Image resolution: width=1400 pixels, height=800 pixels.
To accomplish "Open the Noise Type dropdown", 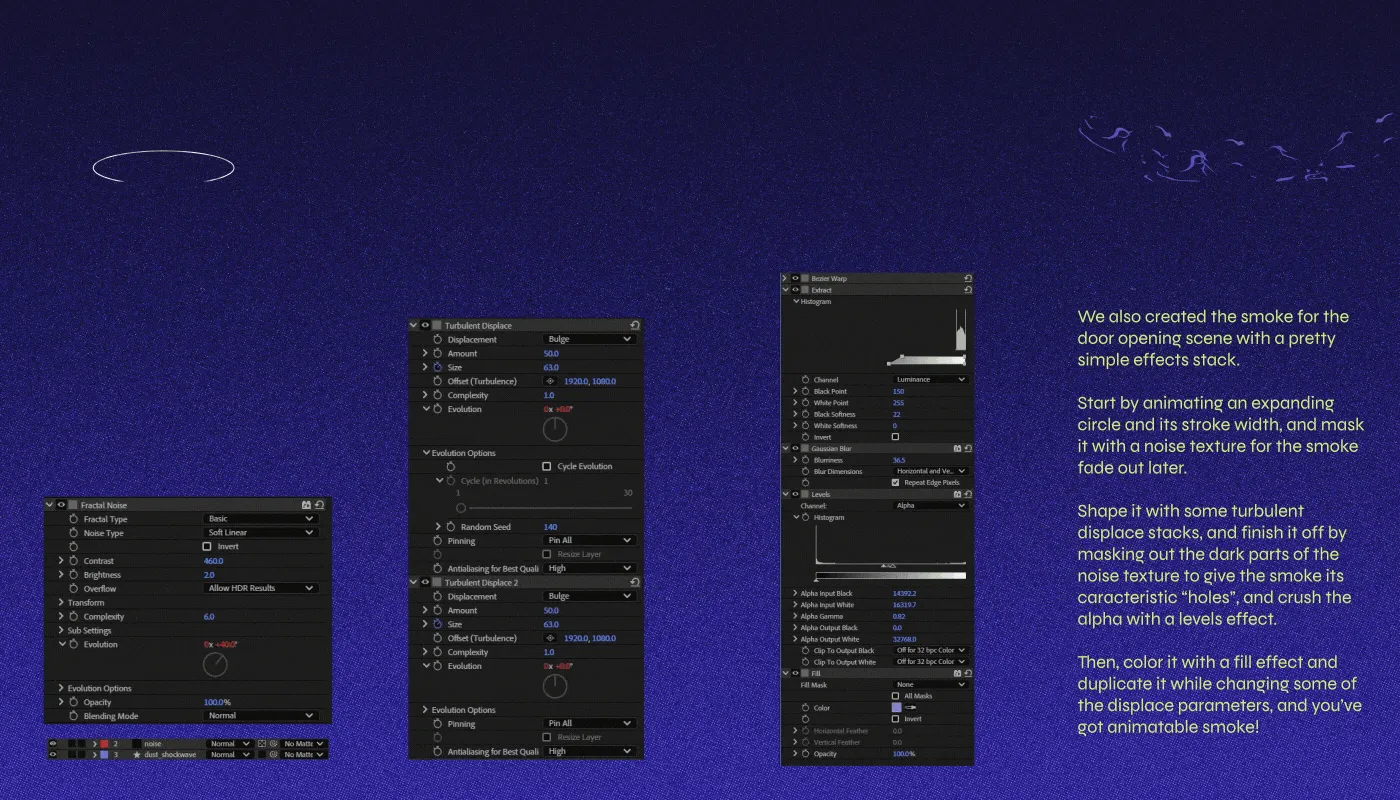I will coord(261,533).
